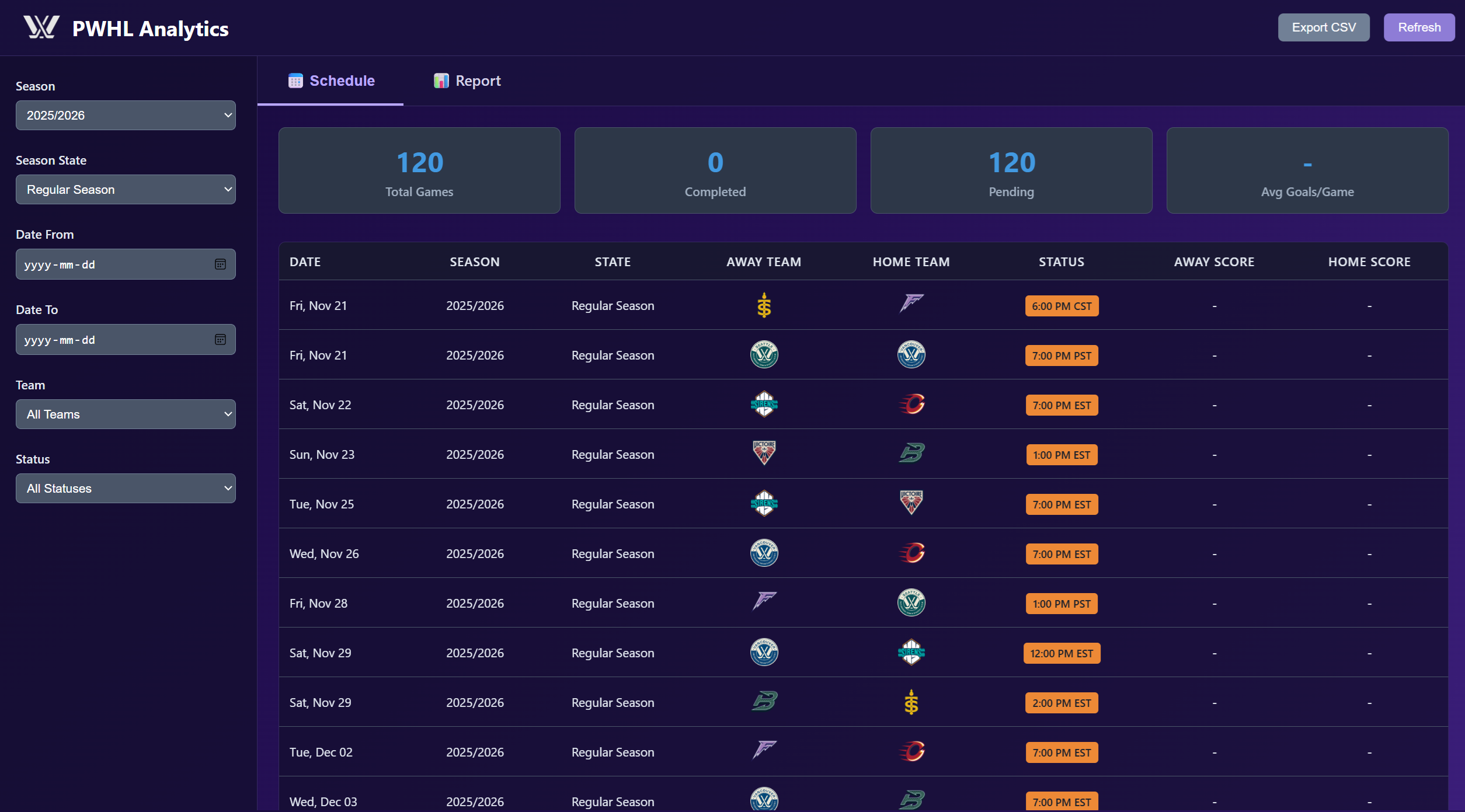Click the Export CSV button
This screenshot has width=1465, height=812.
coord(1323,27)
